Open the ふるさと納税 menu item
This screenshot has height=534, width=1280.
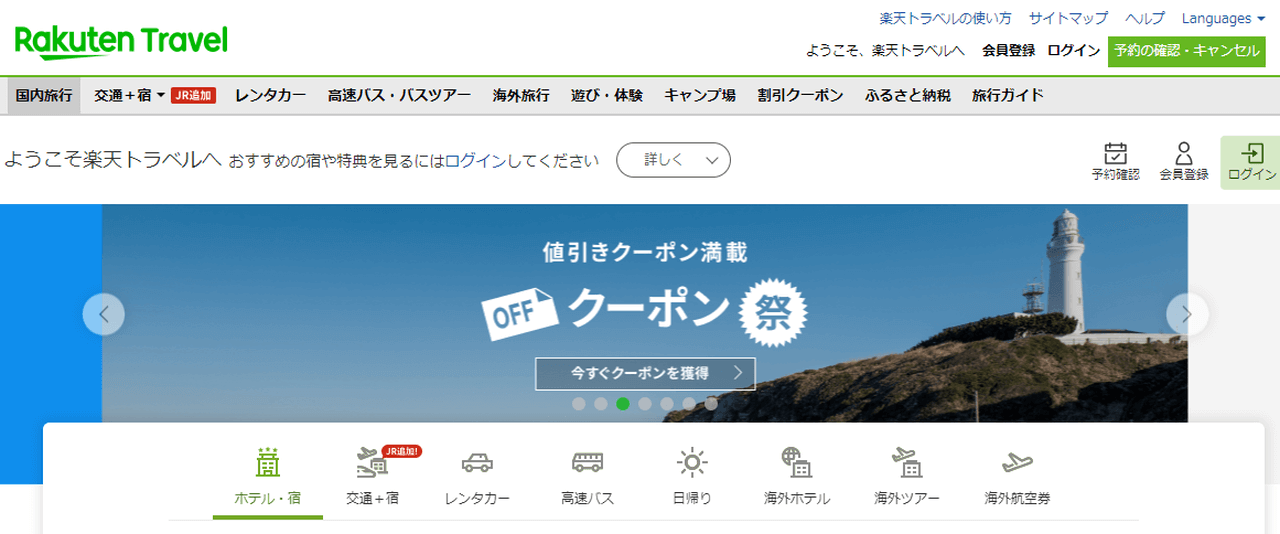tap(908, 96)
